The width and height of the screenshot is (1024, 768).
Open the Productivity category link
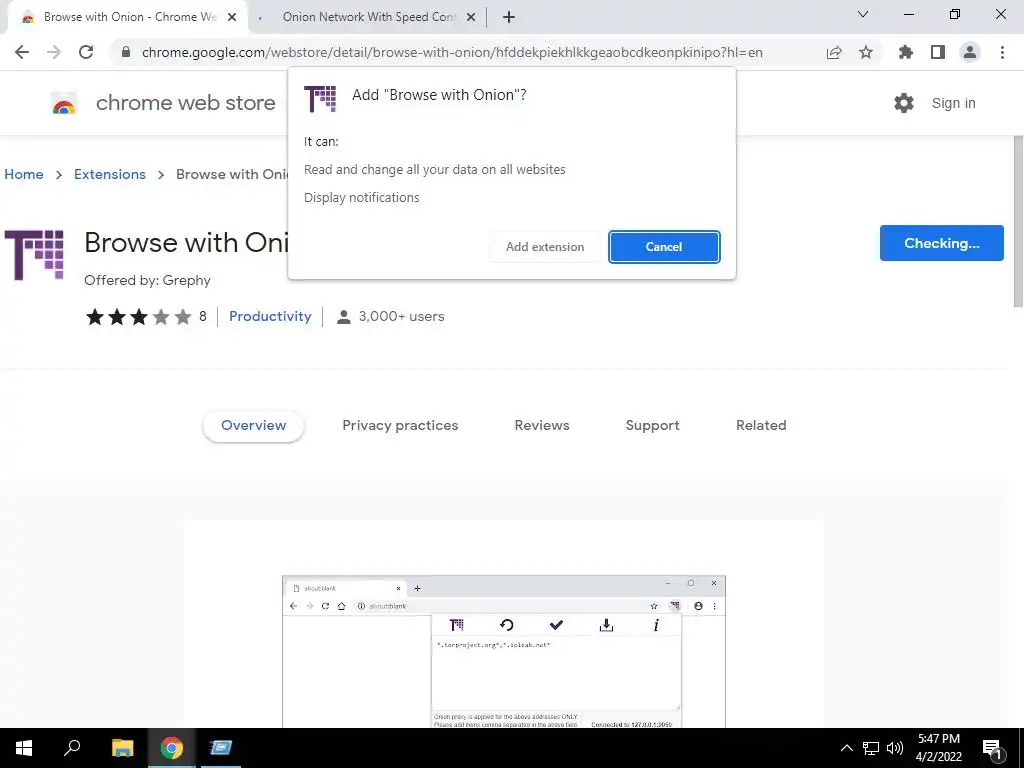[270, 316]
